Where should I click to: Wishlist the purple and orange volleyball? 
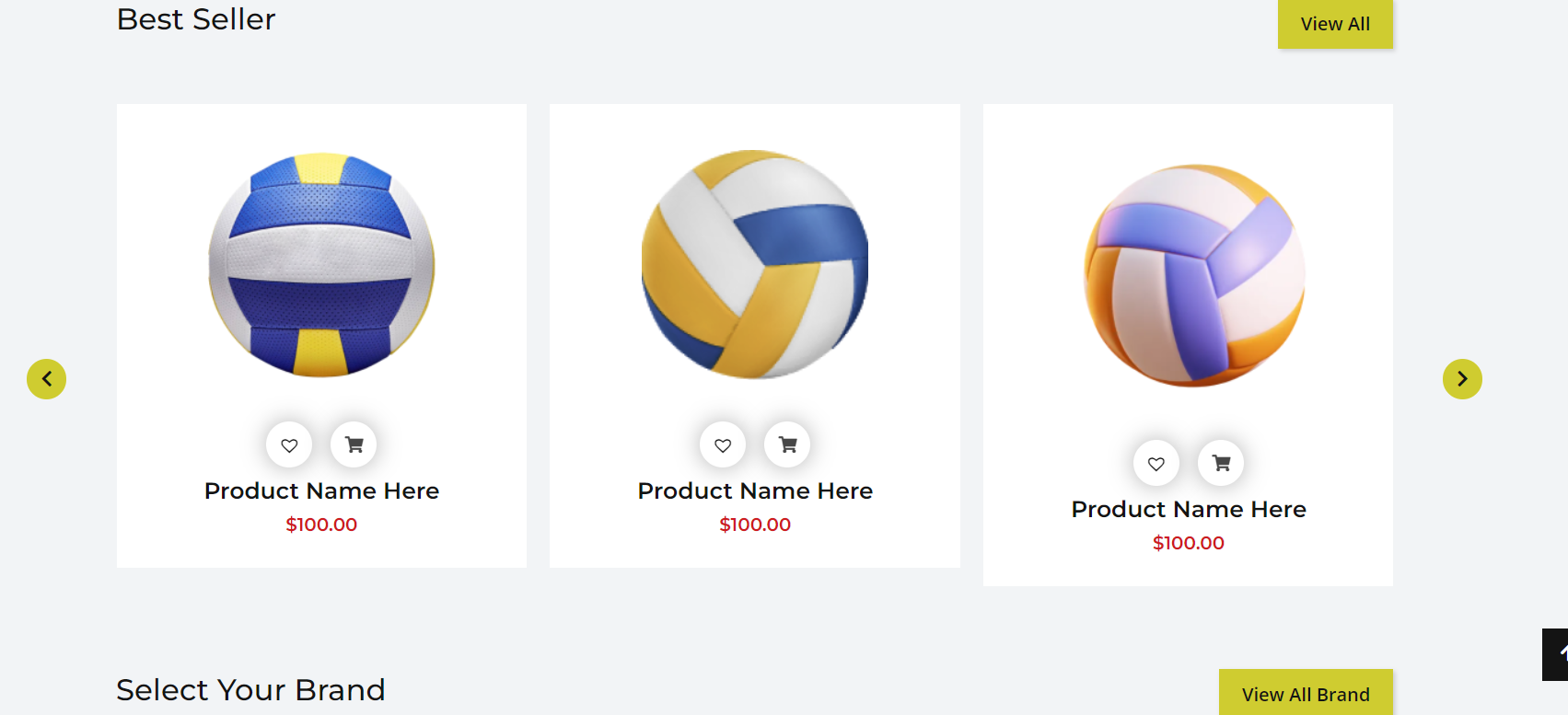[1156, 464]
